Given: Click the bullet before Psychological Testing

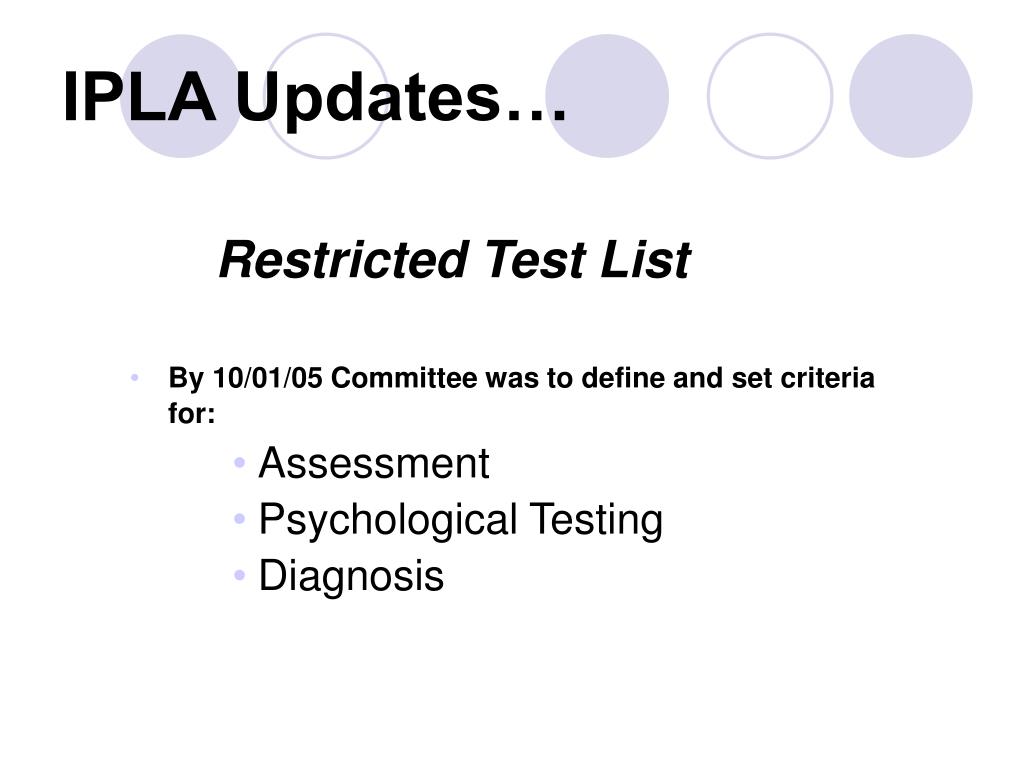Looking at the screenshot, I should 239,519.
